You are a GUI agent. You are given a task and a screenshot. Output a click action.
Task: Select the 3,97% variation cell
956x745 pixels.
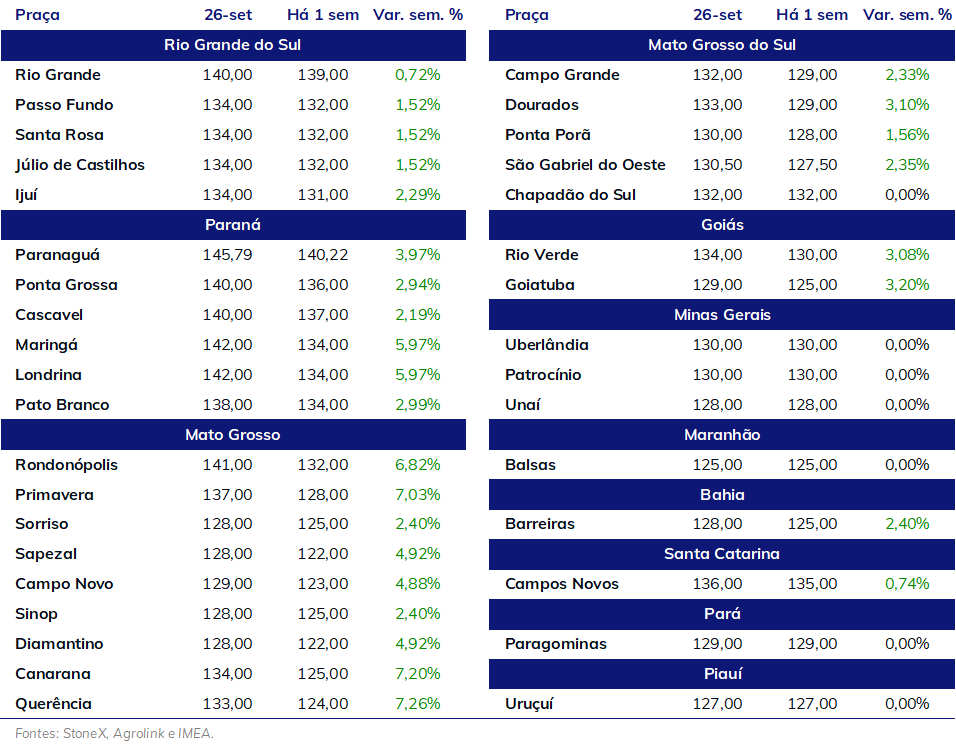click(x=418, y=255)
